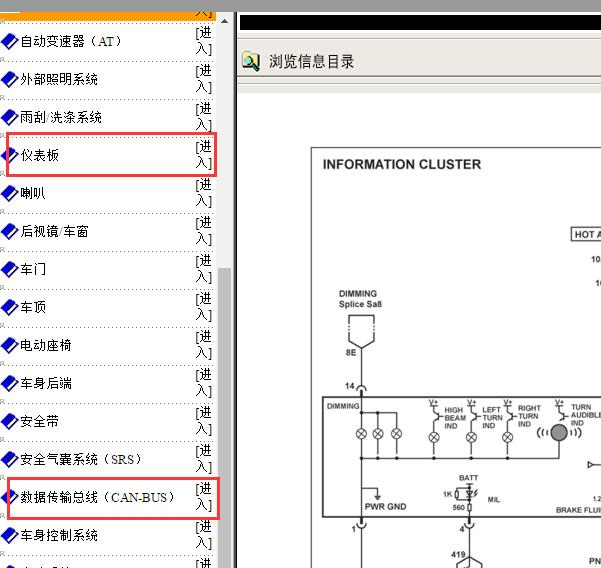Click the DIMMING Splice Sa8 label
Screen dimensions: 601x568
coord(360,299)
